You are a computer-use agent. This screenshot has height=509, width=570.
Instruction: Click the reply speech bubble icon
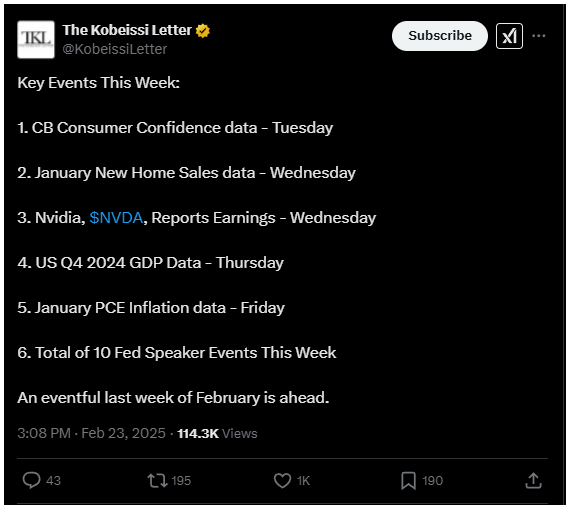pyautogui.click(x=31, y=480)
